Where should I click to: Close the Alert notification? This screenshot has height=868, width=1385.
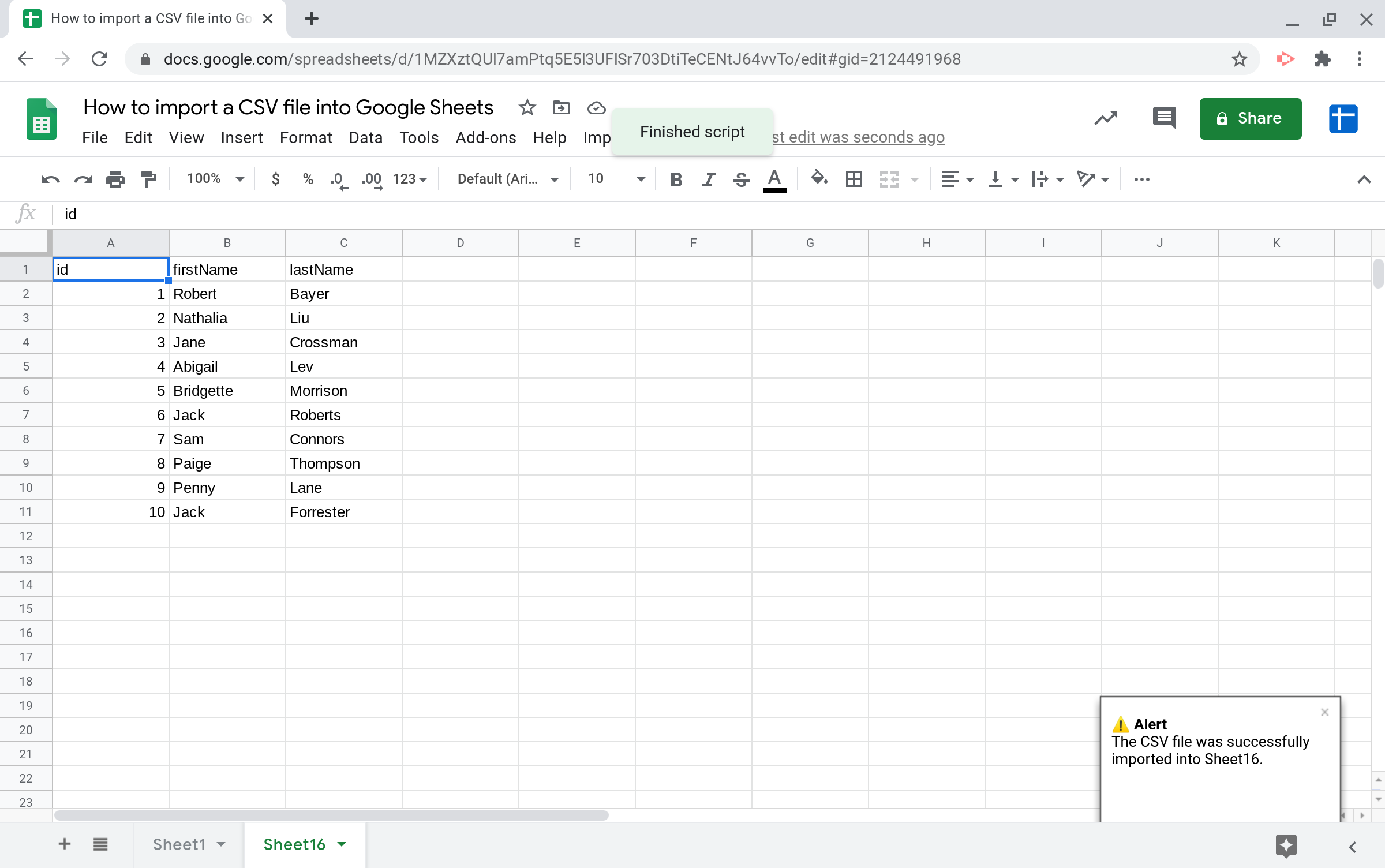(1325, 712)
